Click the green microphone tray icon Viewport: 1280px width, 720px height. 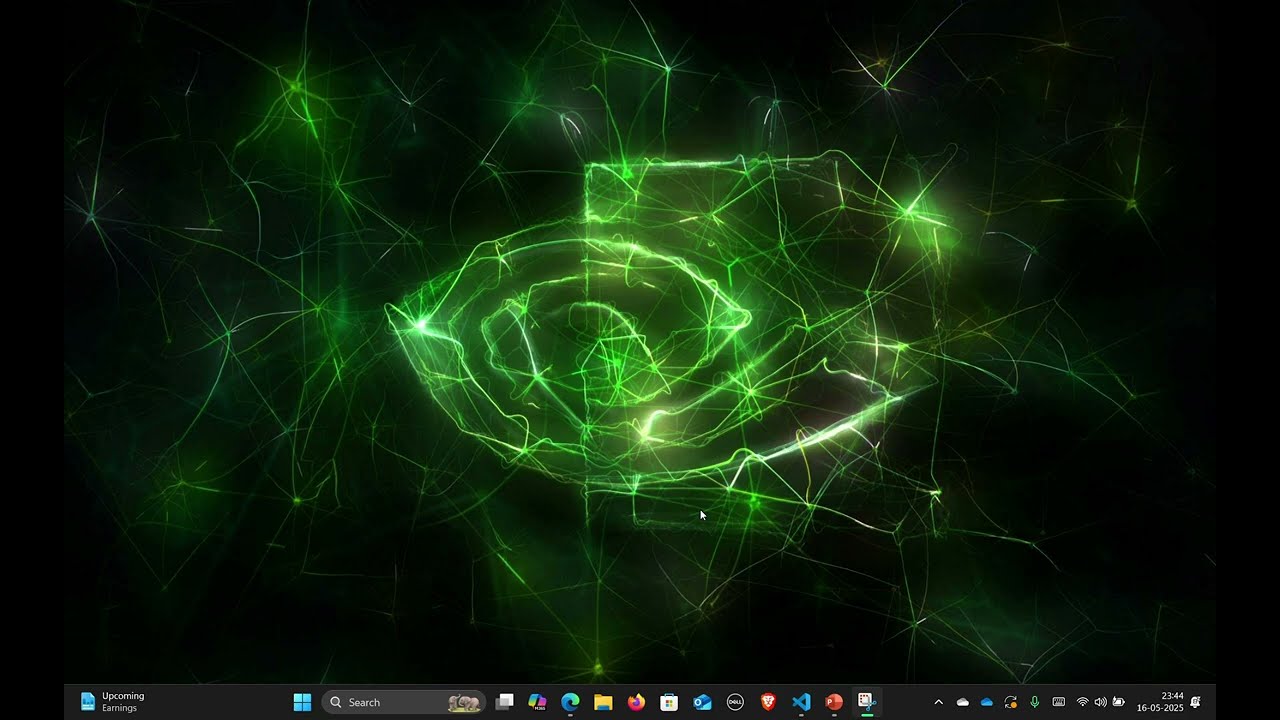pyautogui.click(x=1035, y=702)
